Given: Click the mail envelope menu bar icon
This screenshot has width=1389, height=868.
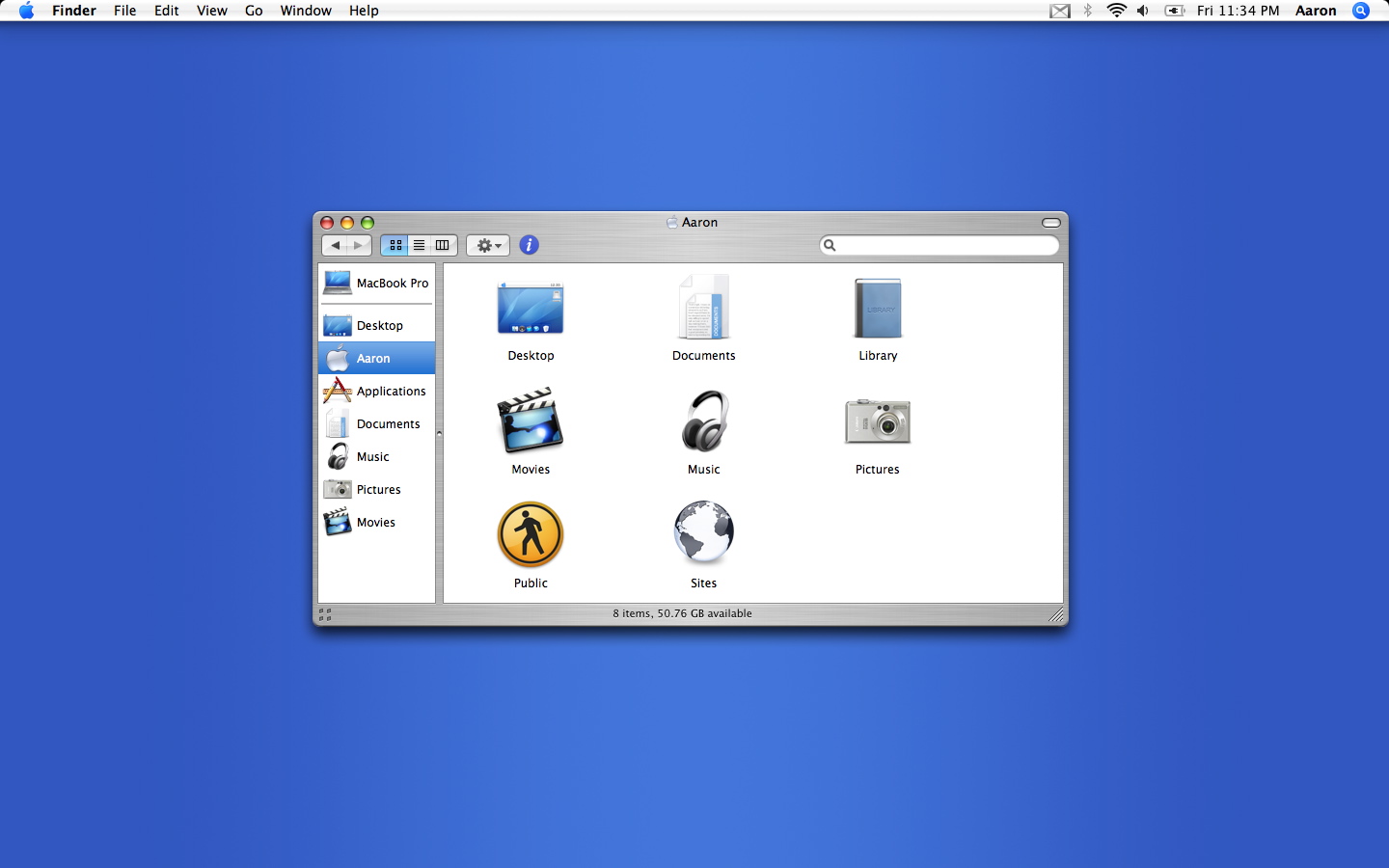Looking at the screenshot, I should point(1060,11).
